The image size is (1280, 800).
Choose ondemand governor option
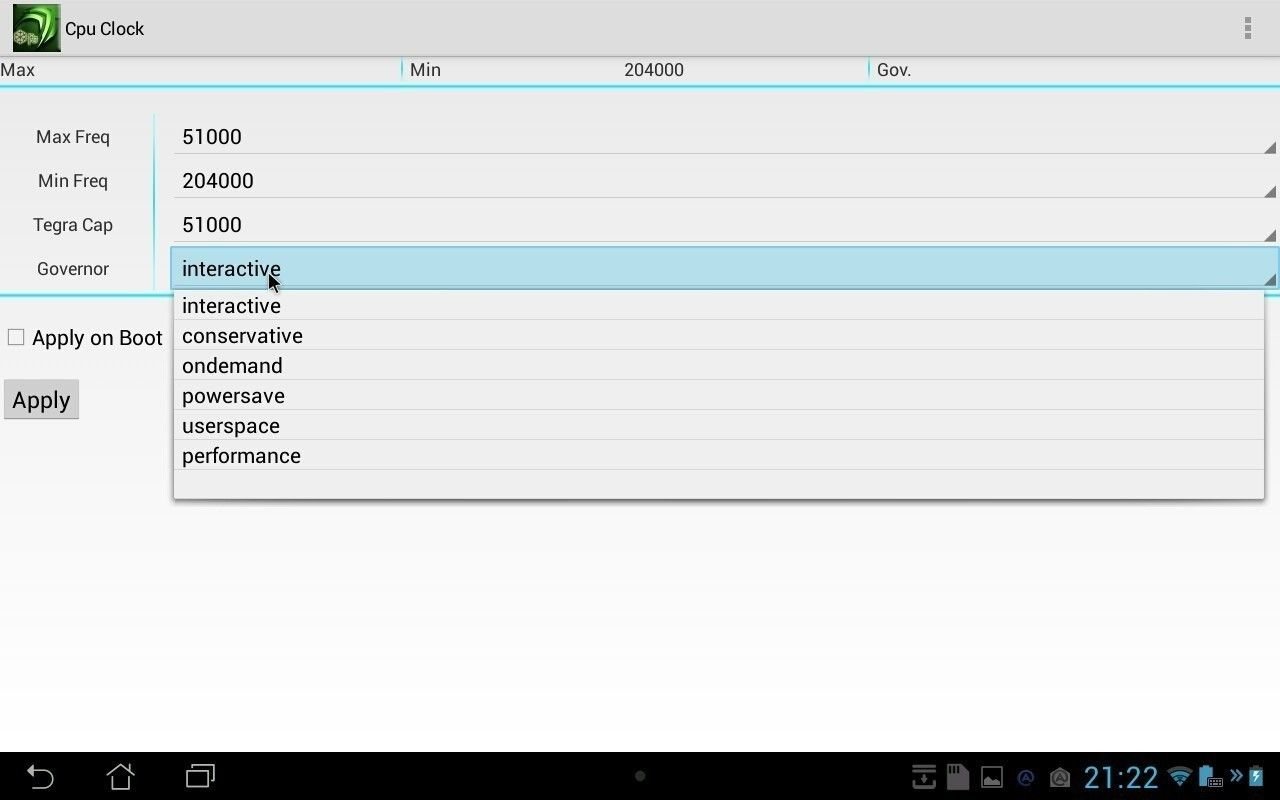click(719, 365)
